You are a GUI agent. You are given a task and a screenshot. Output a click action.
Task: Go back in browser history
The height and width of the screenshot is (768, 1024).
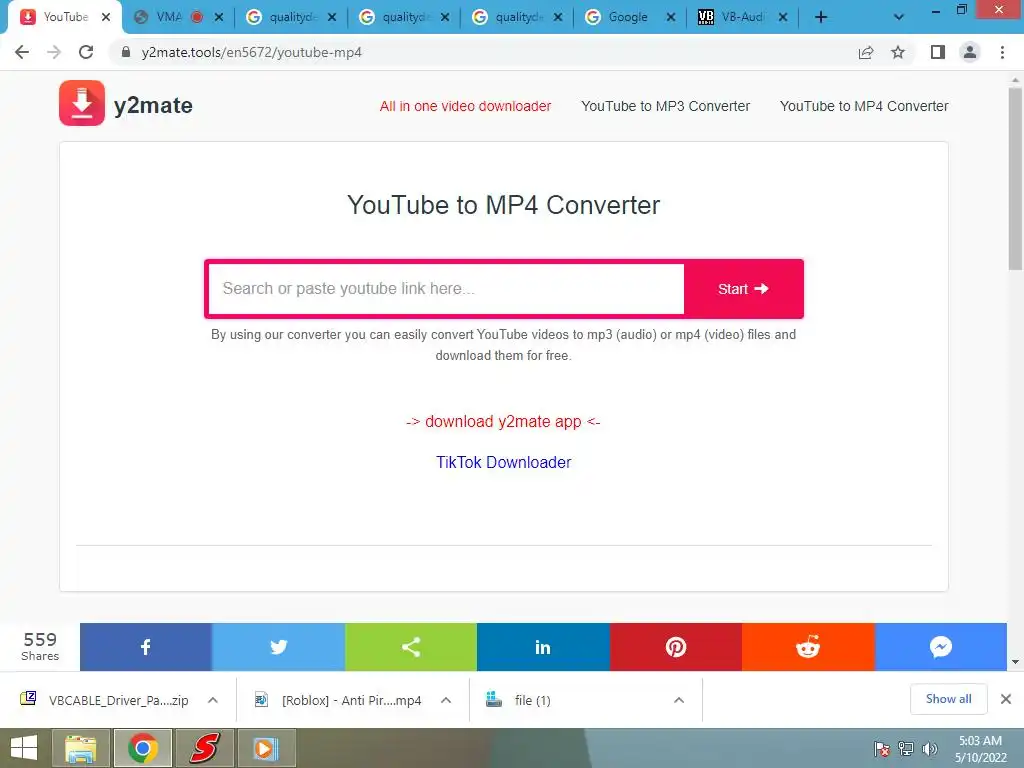pos(22,52)
